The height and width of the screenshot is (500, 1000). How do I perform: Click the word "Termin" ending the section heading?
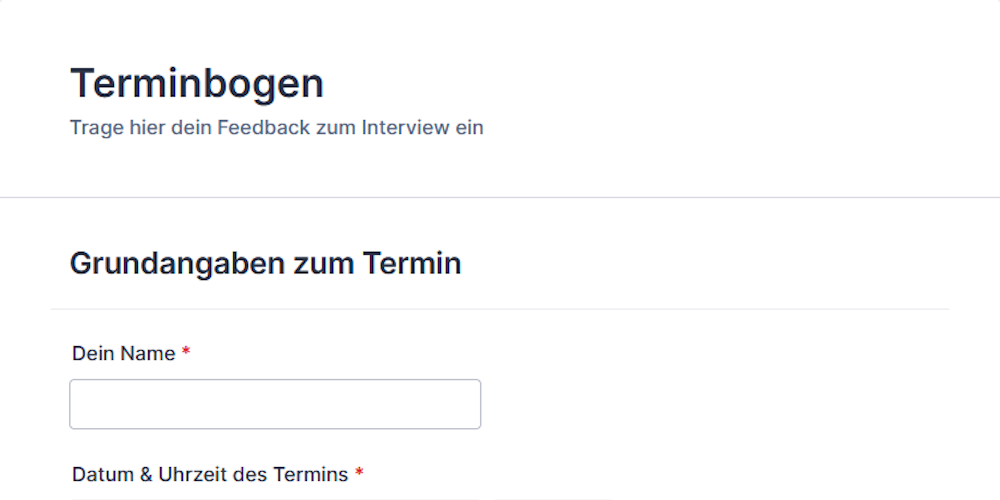[411, 263]
